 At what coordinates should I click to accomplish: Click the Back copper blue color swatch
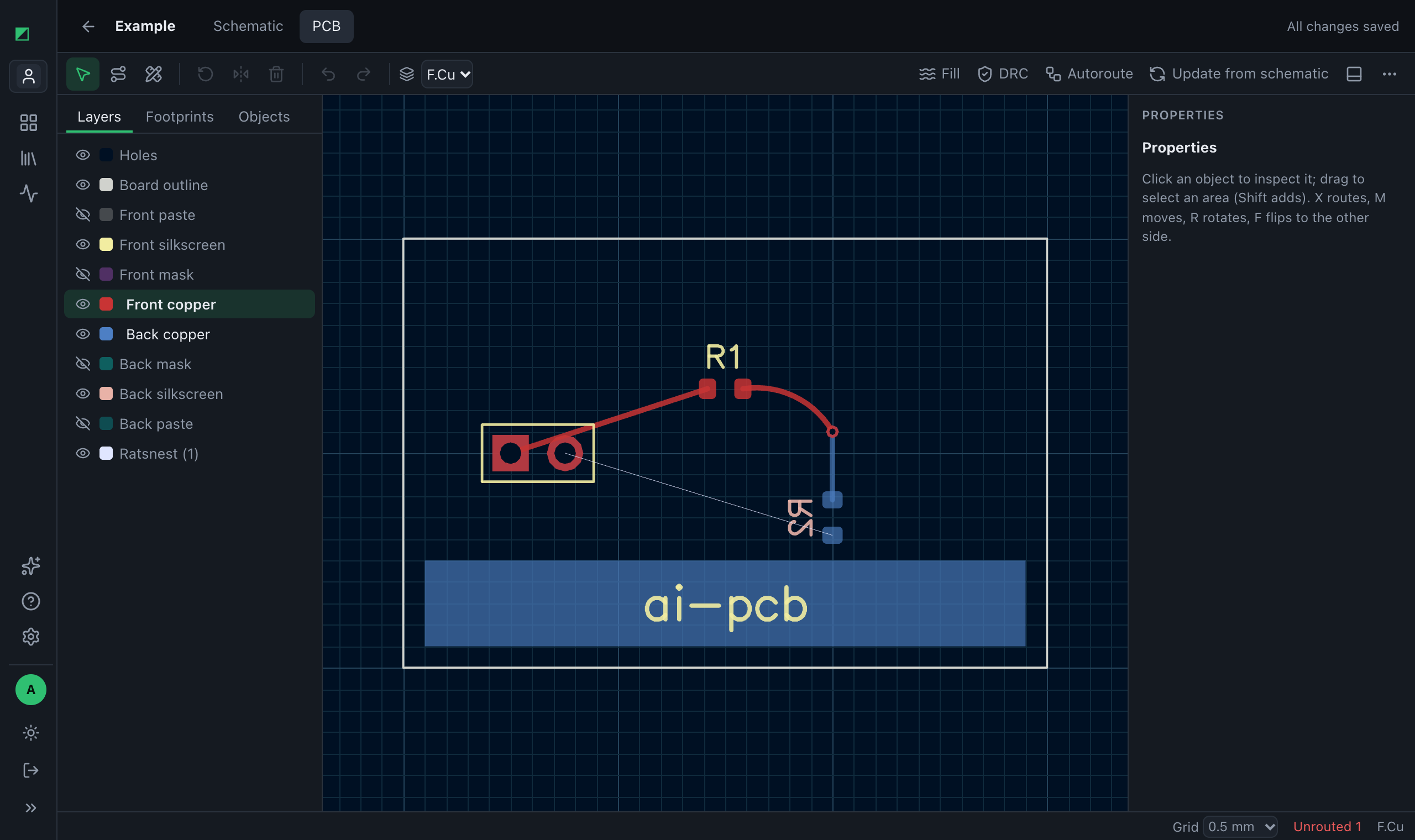coord(106,334)
